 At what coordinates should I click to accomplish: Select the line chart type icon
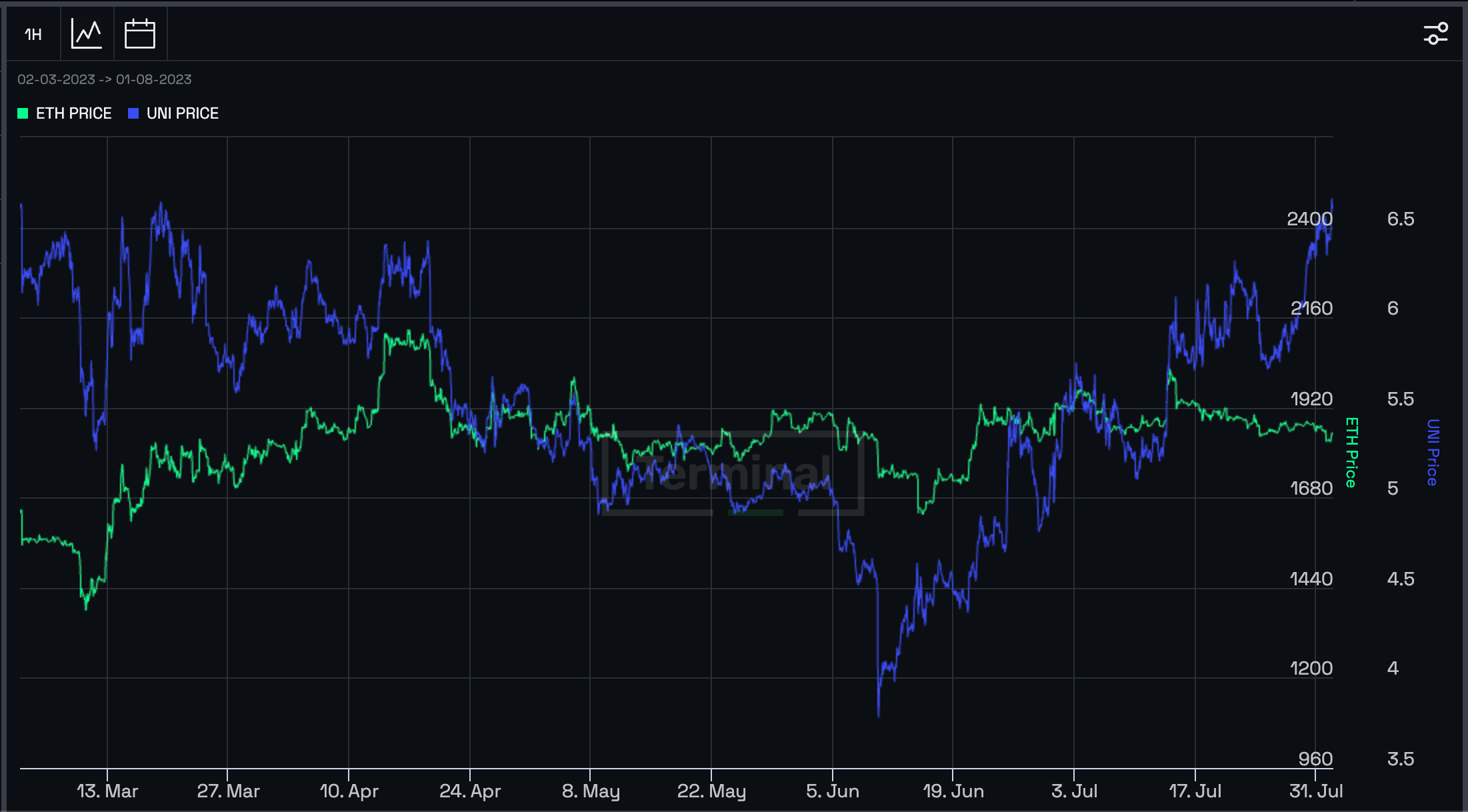pyautogui.click(x=87, y=34)
